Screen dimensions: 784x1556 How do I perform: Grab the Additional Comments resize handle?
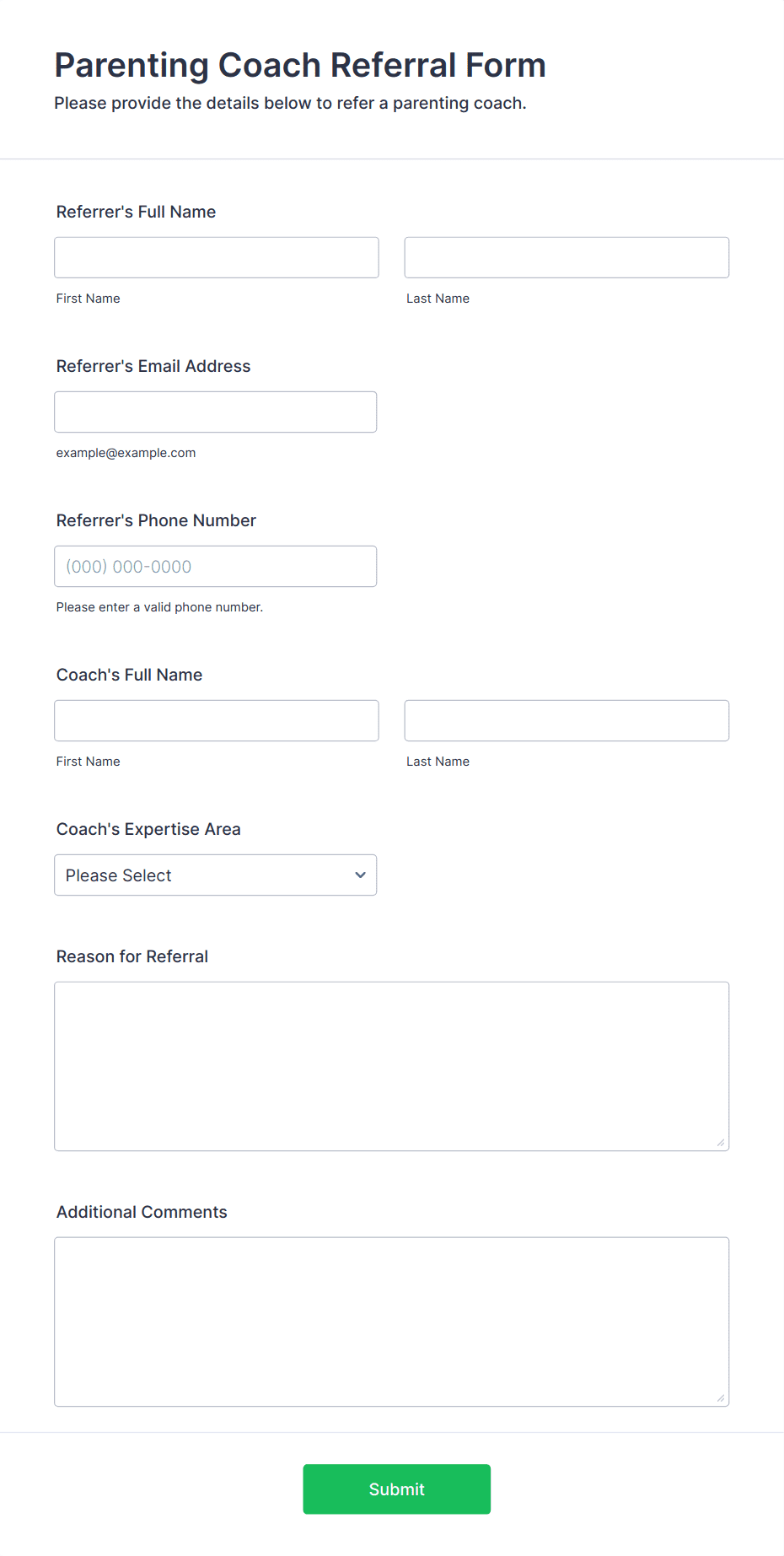point(721,1397)
